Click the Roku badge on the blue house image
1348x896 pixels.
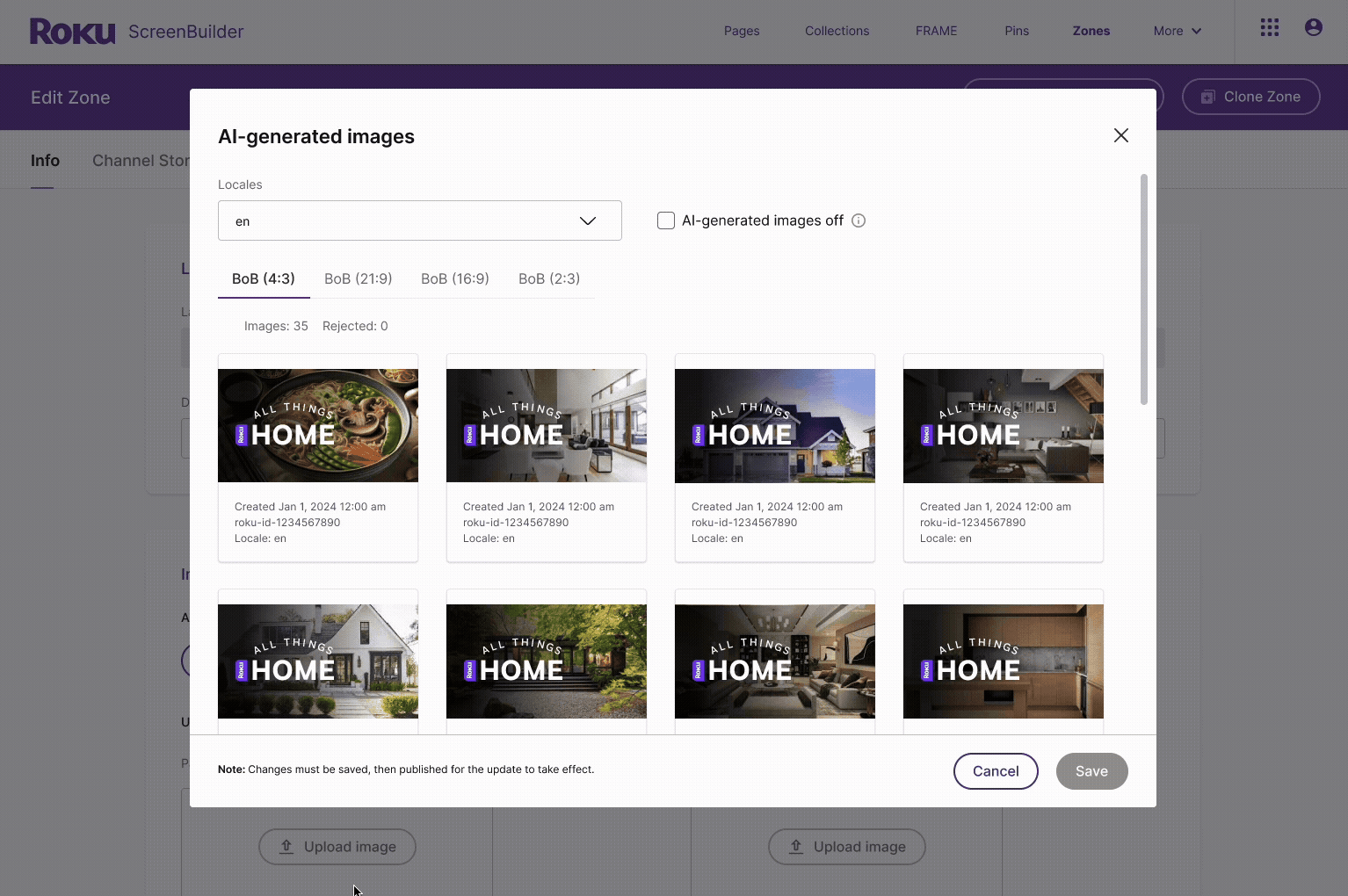[699, 435]
